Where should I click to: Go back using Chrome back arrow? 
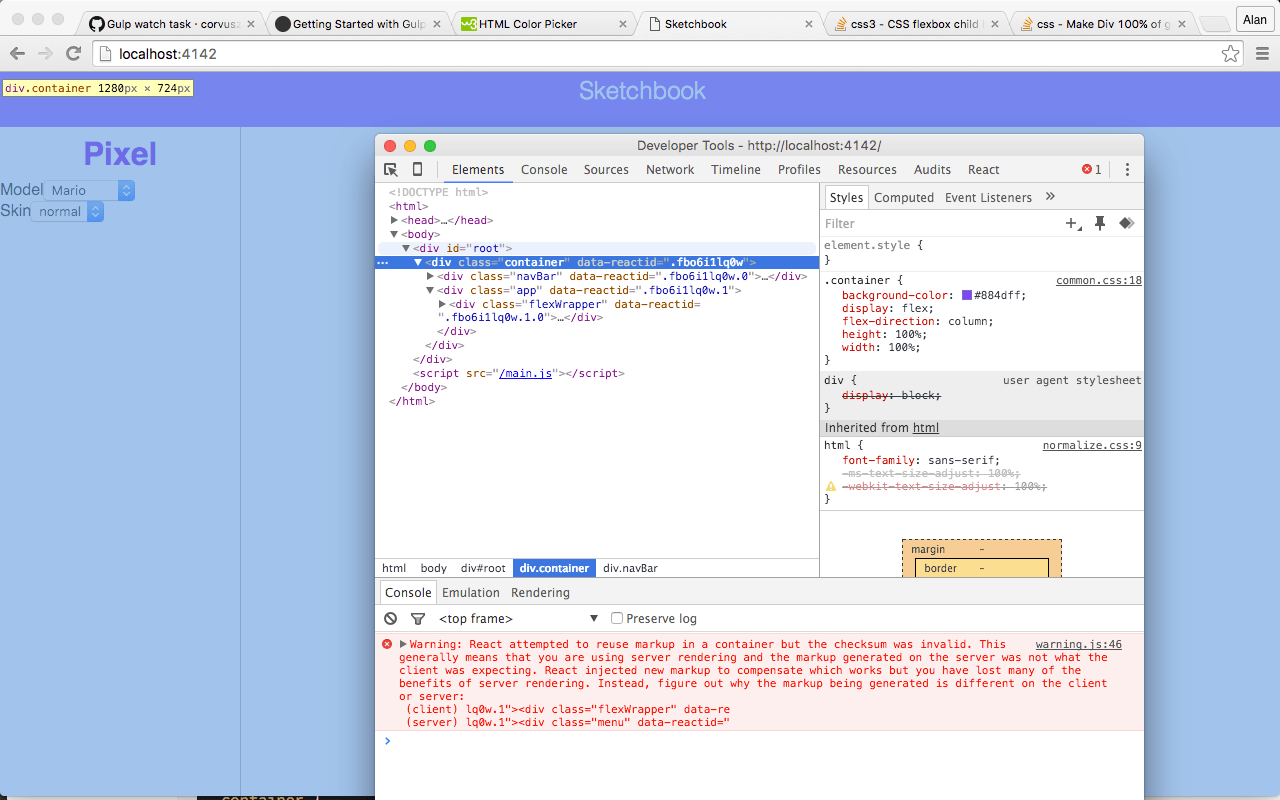point(17,54)
